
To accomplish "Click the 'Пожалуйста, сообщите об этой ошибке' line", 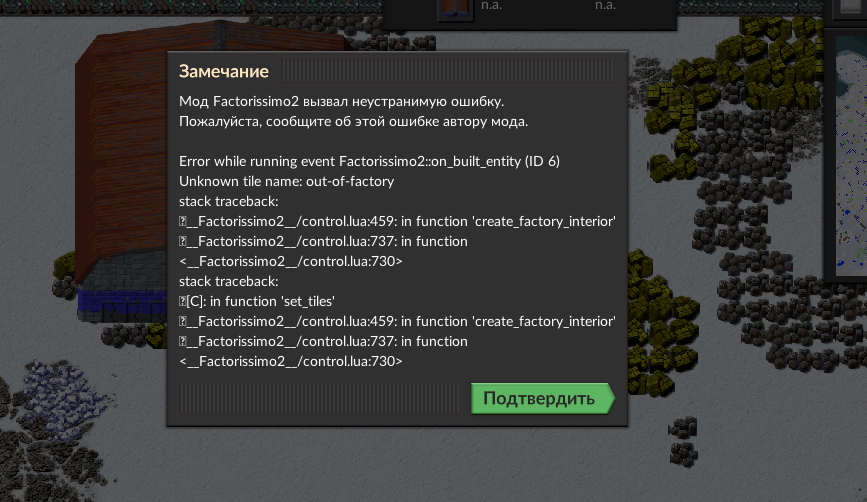I will [353, 122].
